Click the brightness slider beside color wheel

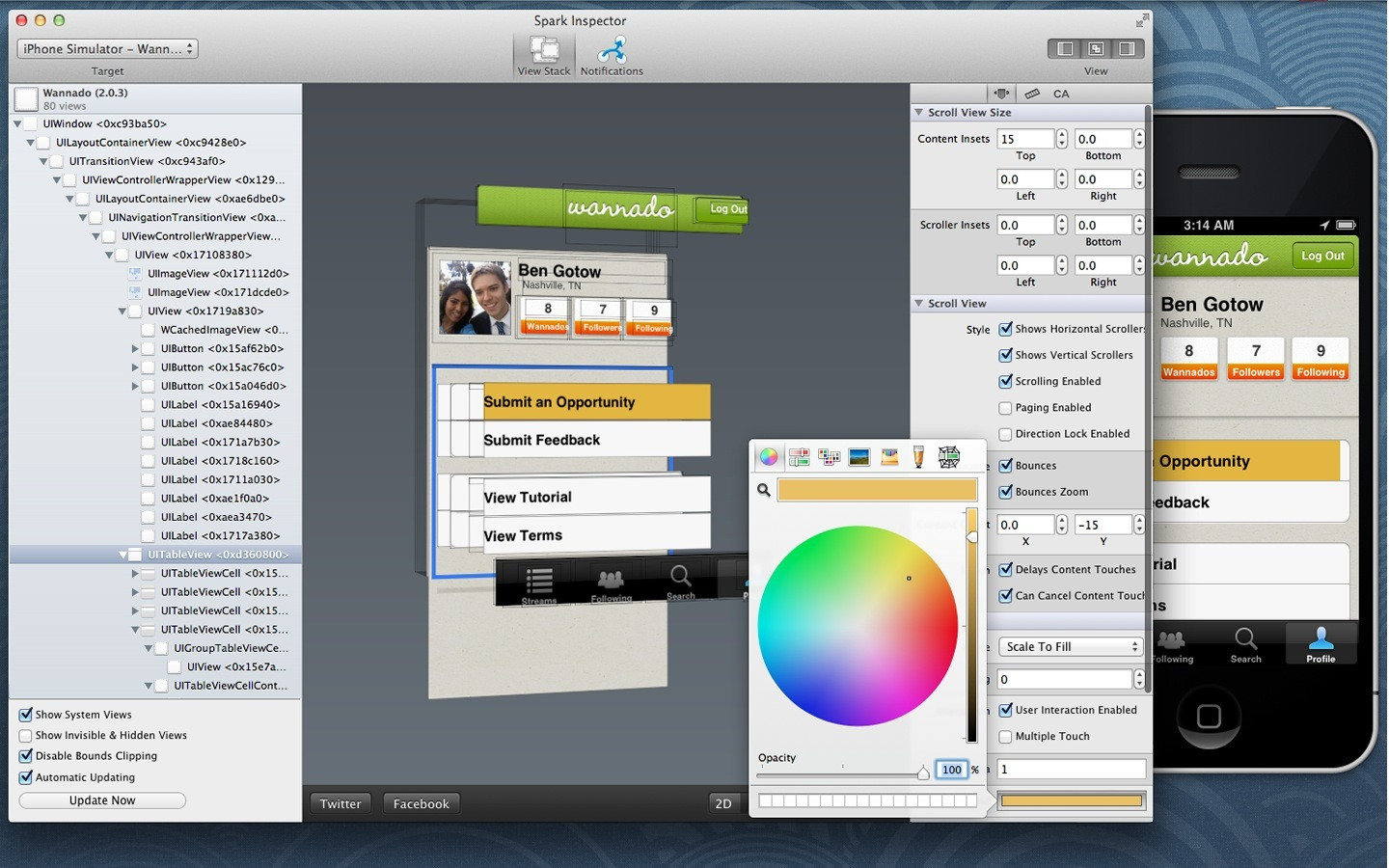click(x=972, y=625)
